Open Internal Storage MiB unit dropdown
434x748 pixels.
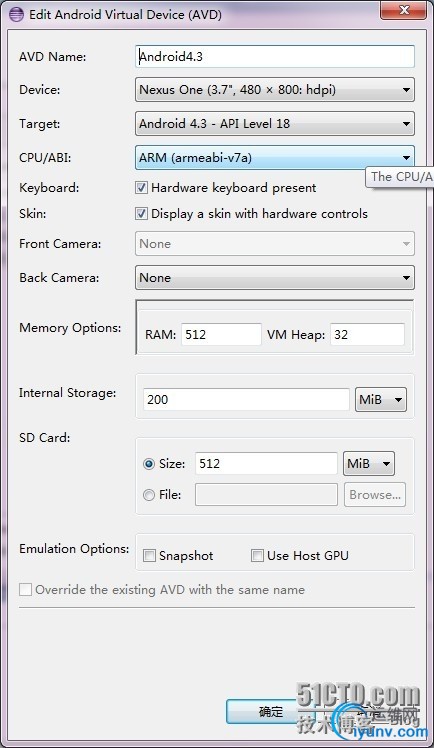(381, 399)
